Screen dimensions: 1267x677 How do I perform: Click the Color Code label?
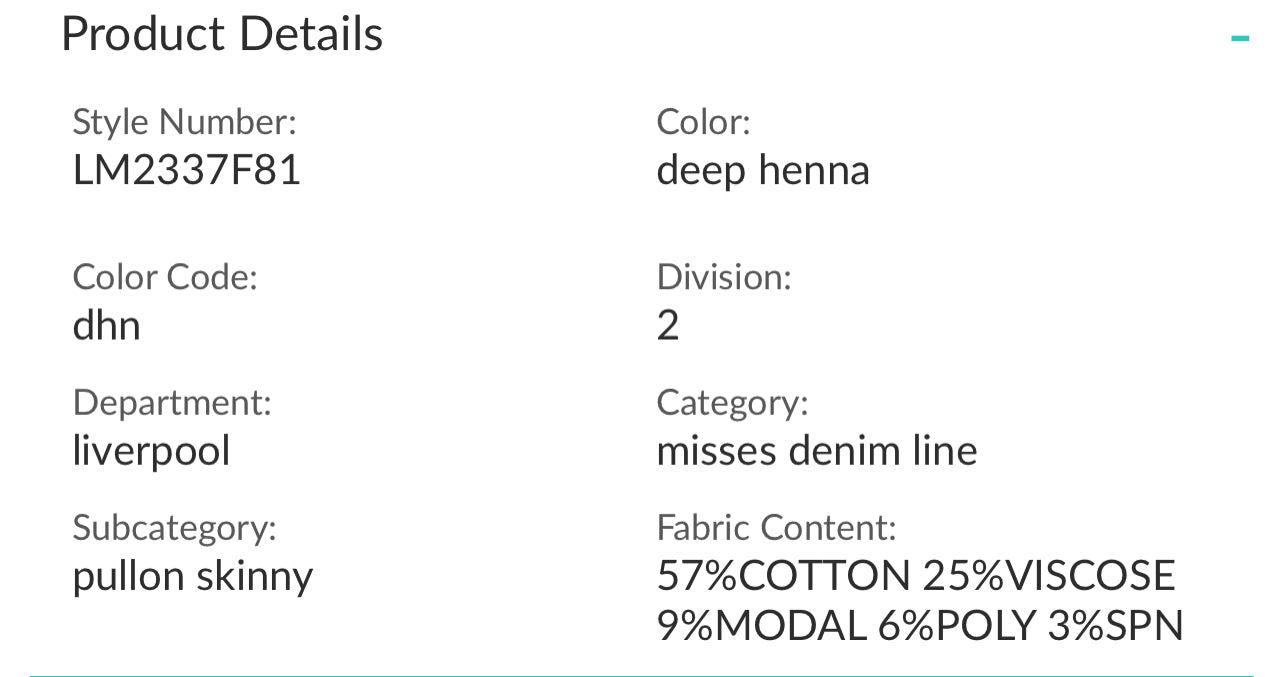click(x=165, y=277)
